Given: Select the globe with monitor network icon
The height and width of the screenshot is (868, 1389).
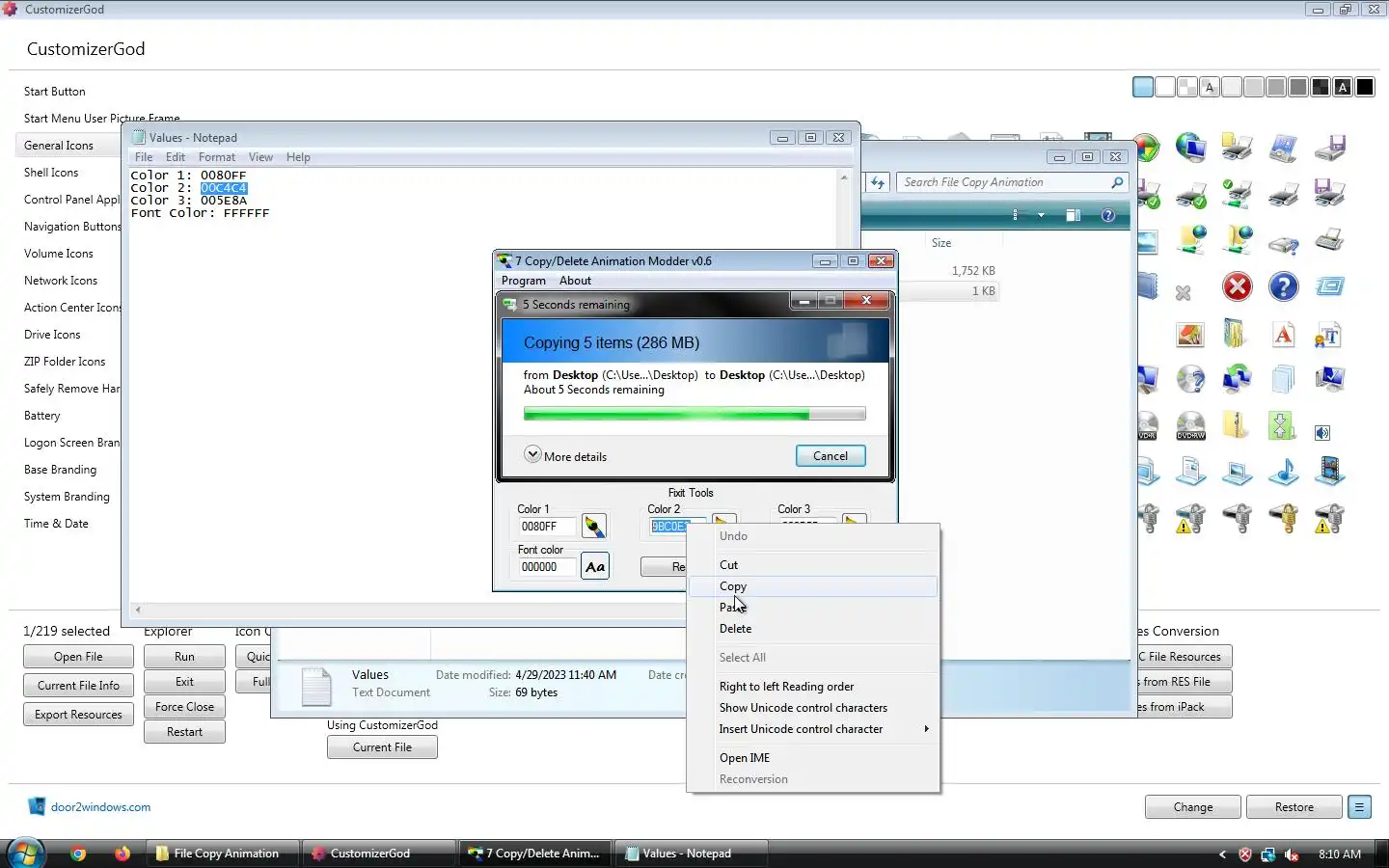Looking at the screenshot, I should click(1190, 148).
